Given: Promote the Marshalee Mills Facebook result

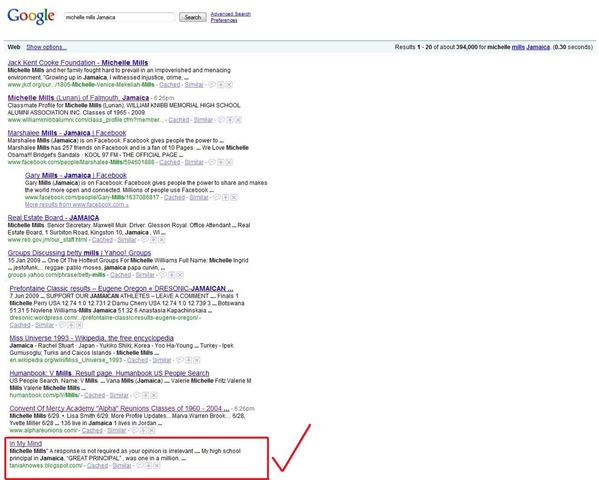Looking at the screenshot, I should [x=221, y=162].
